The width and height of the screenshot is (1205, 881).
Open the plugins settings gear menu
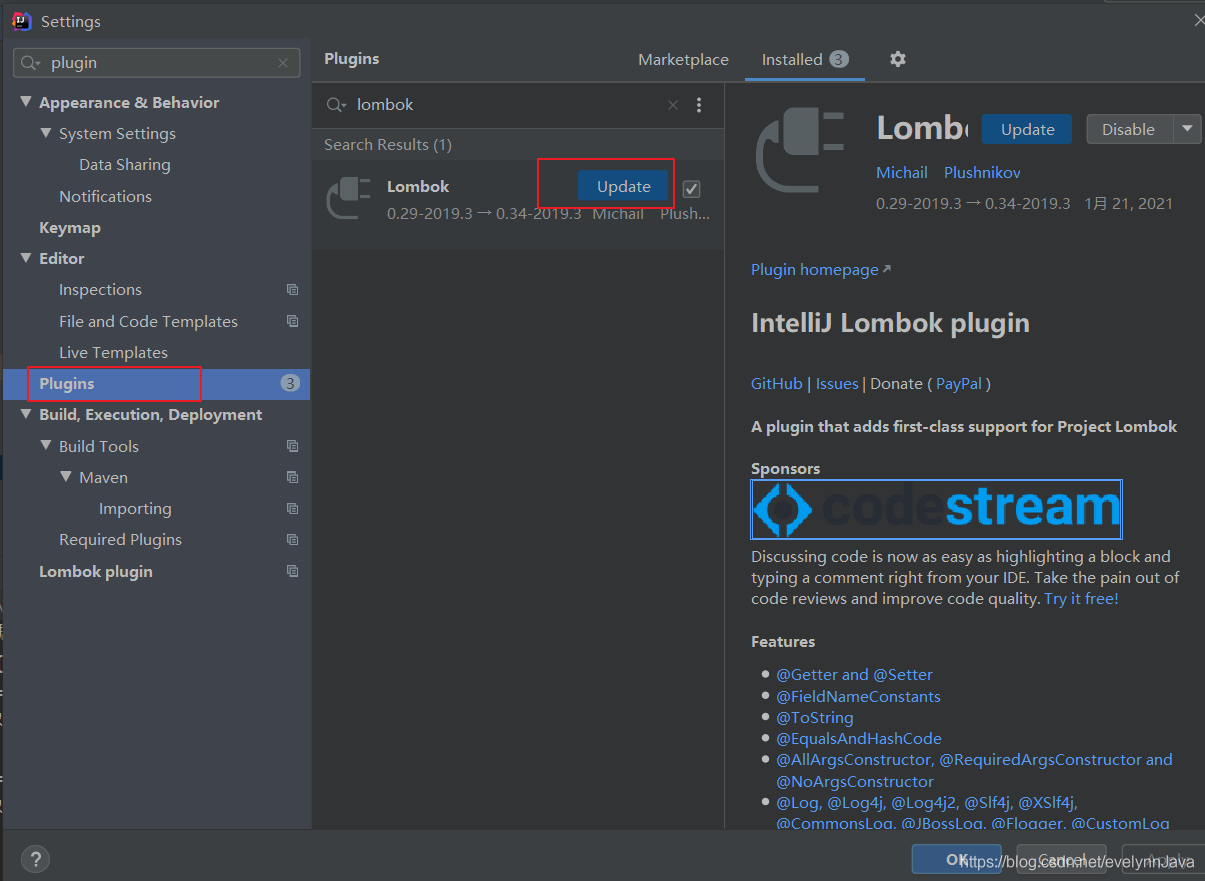(897, 59)
